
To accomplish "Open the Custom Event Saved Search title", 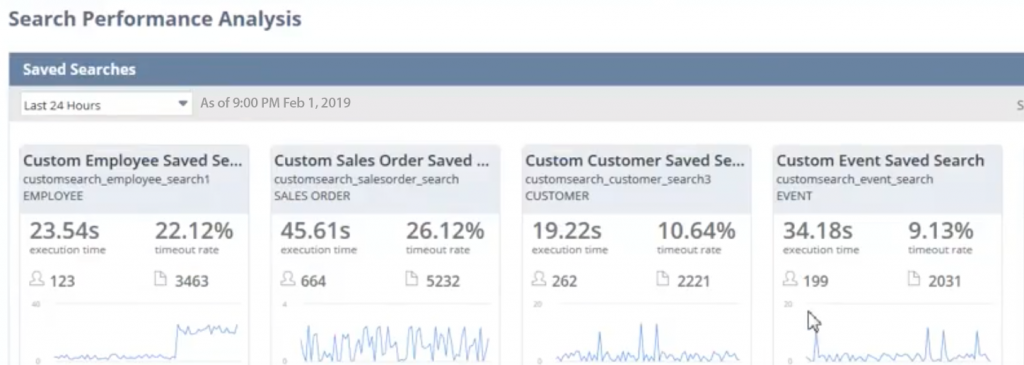I will coord(880,161).
